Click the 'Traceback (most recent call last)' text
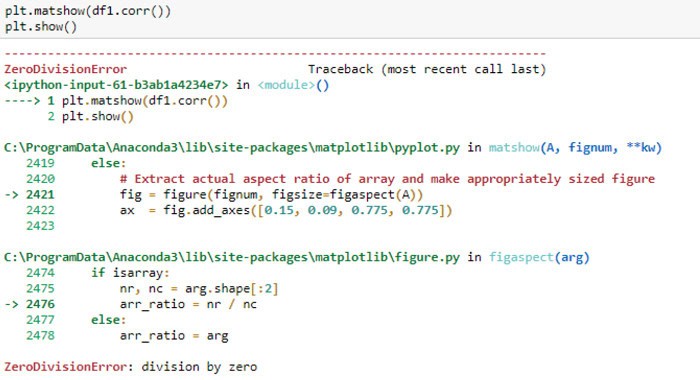Viewport: 700px width, 380px height. (427, 69)
